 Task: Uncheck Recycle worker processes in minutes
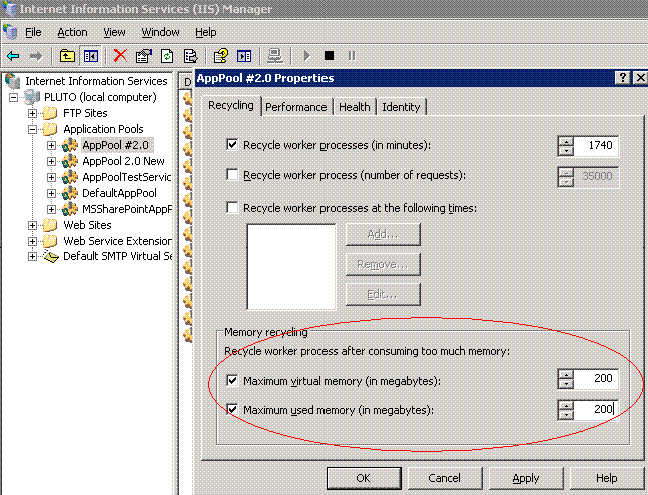(x=232, y=145)
